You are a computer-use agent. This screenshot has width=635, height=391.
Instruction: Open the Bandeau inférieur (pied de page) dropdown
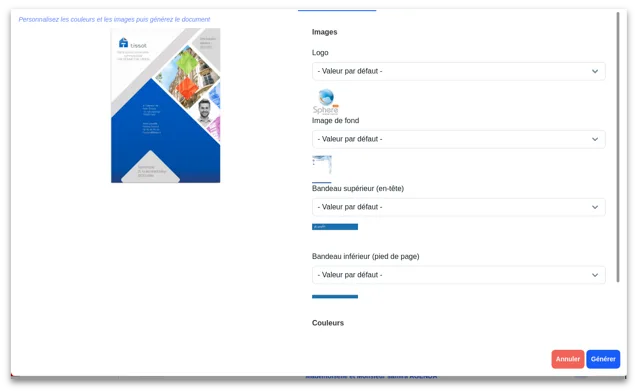tap(458, 275)
